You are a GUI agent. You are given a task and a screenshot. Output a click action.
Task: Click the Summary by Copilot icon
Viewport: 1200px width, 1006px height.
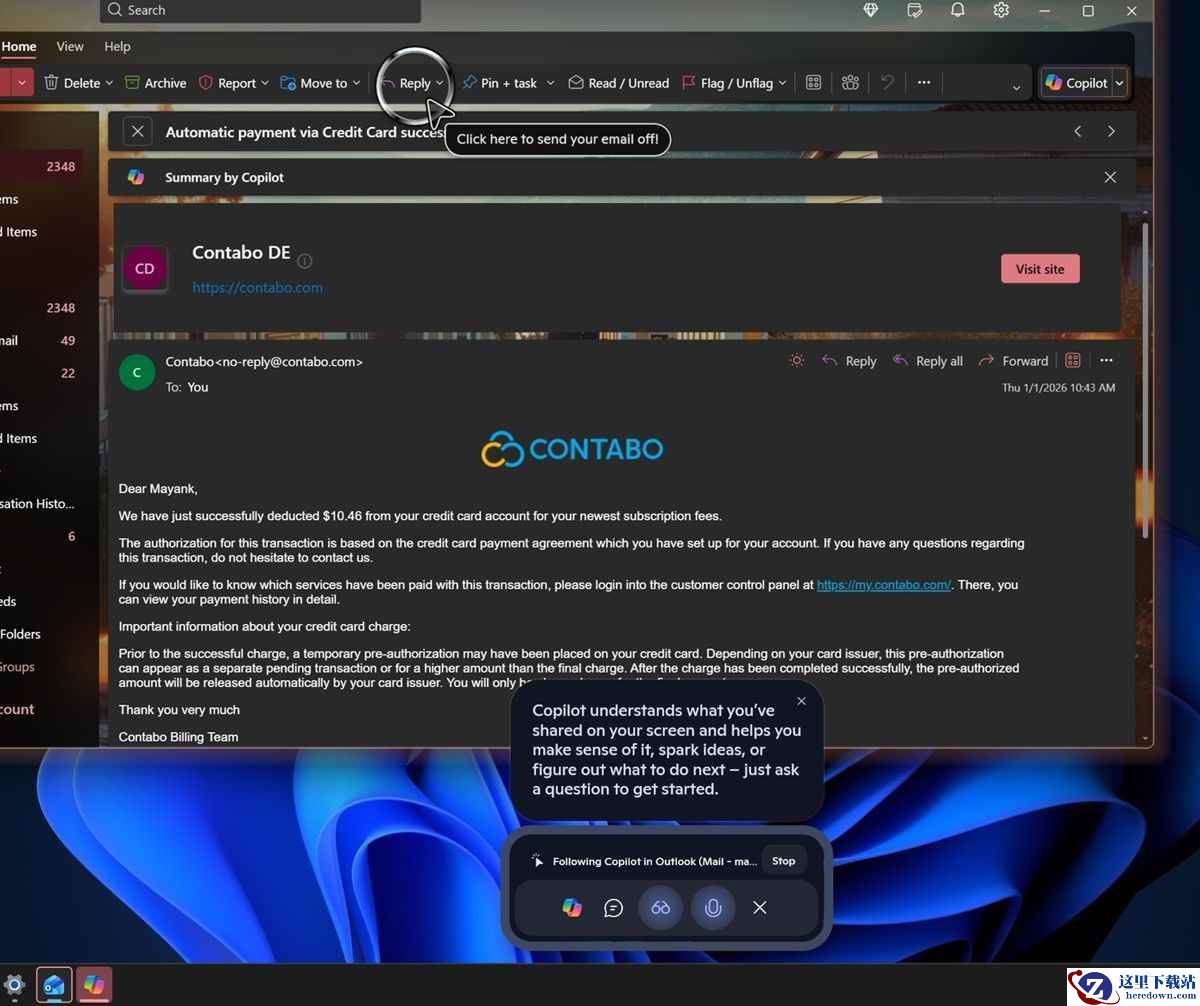point(136,177)
